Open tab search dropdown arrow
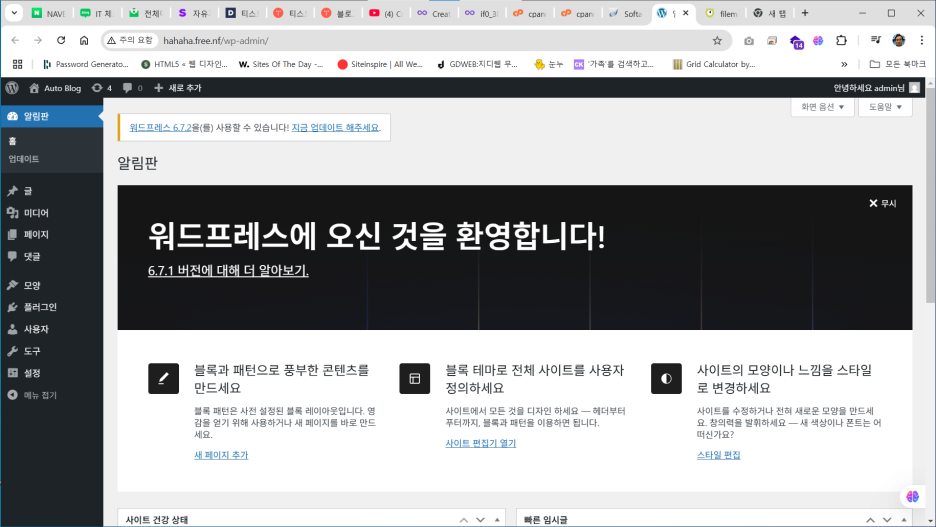 pos(14,13)
